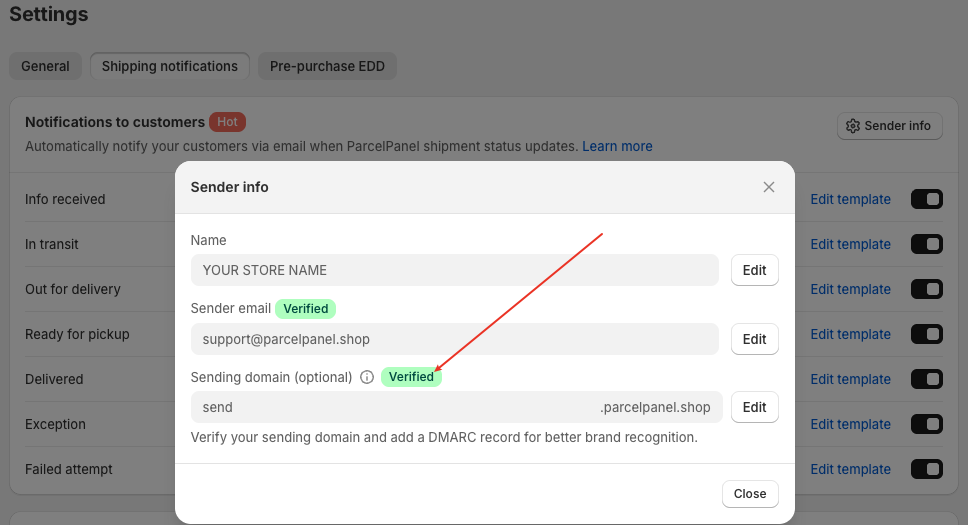Follow the Learn more link

[617, 146]
